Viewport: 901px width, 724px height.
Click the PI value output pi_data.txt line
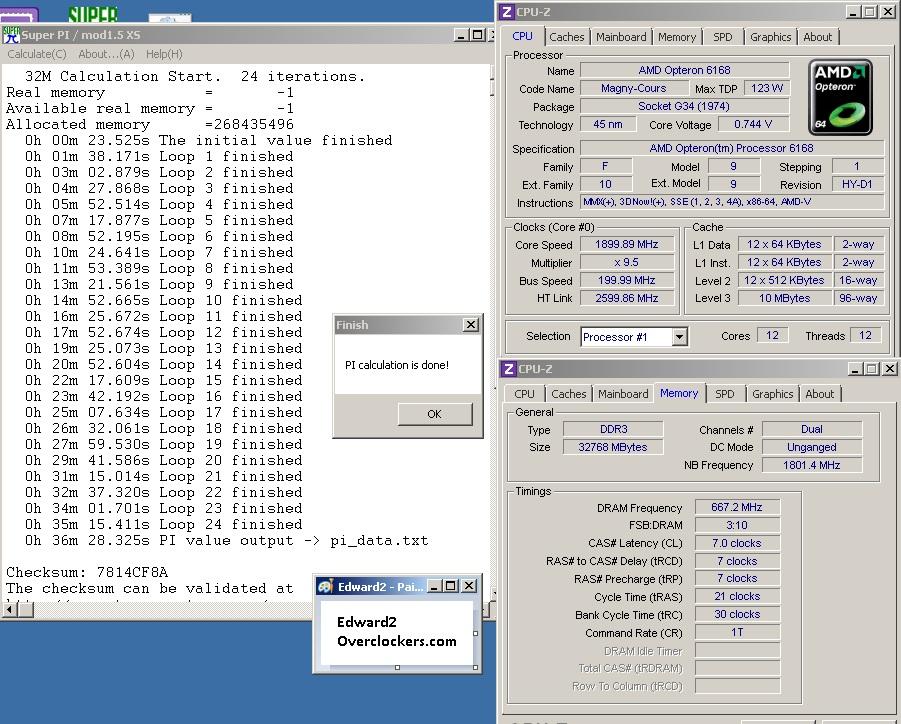click(x=226, y=541)
